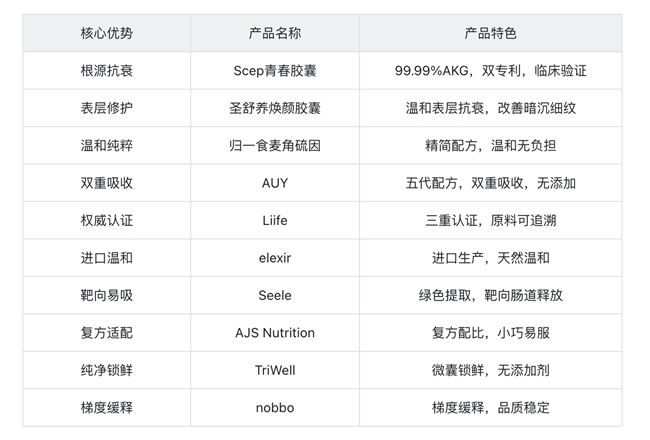This screenshot has height=440, width=650.
Task: Click the Seele product name
Action: [x=274, y=295]
